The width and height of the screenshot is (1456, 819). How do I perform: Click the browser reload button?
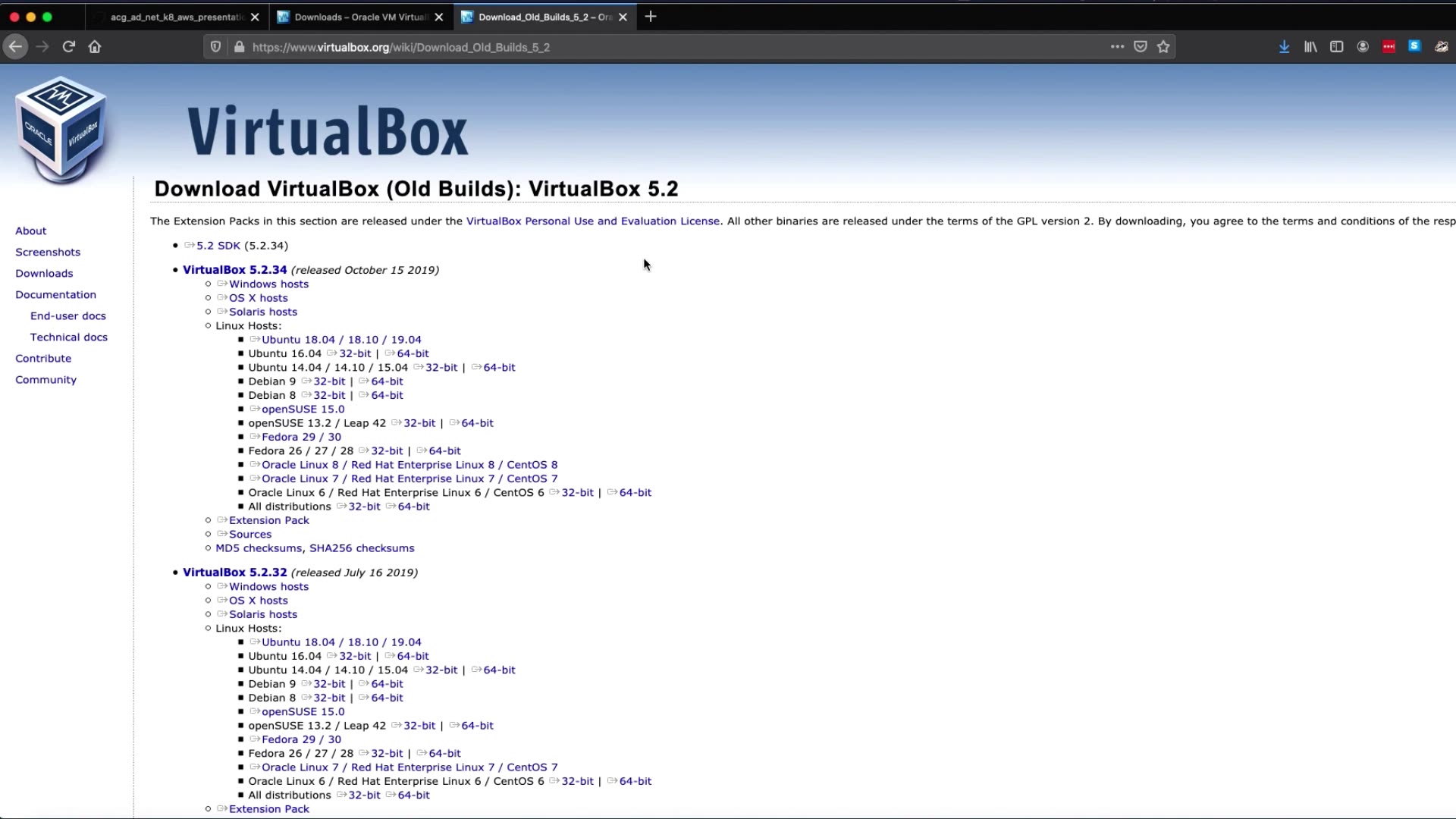coord(69,47)
